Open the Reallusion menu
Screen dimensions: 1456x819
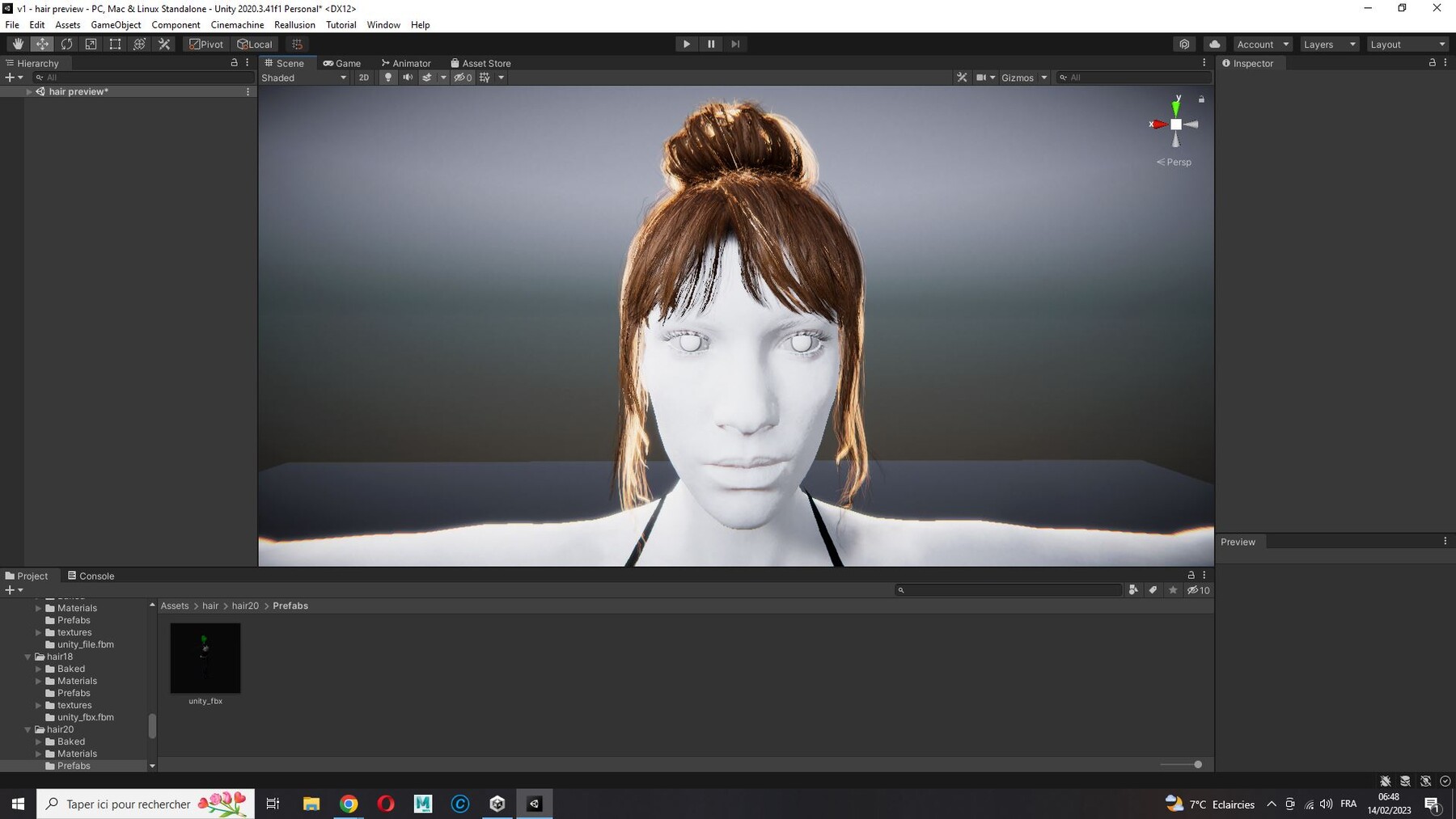pos(294,25)
